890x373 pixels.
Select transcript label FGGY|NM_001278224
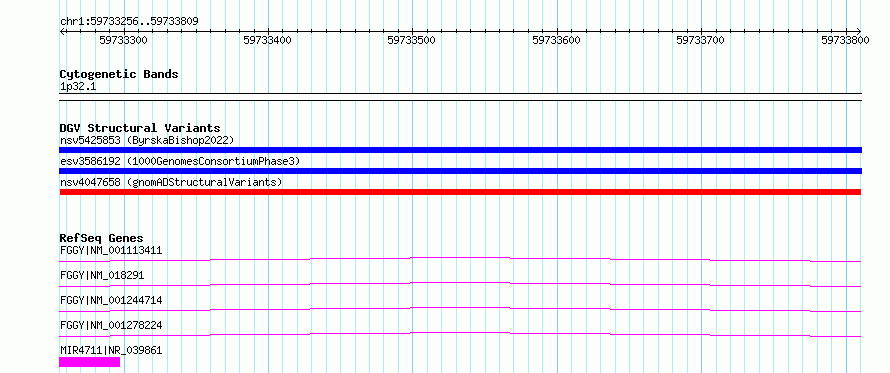(111, 325)
